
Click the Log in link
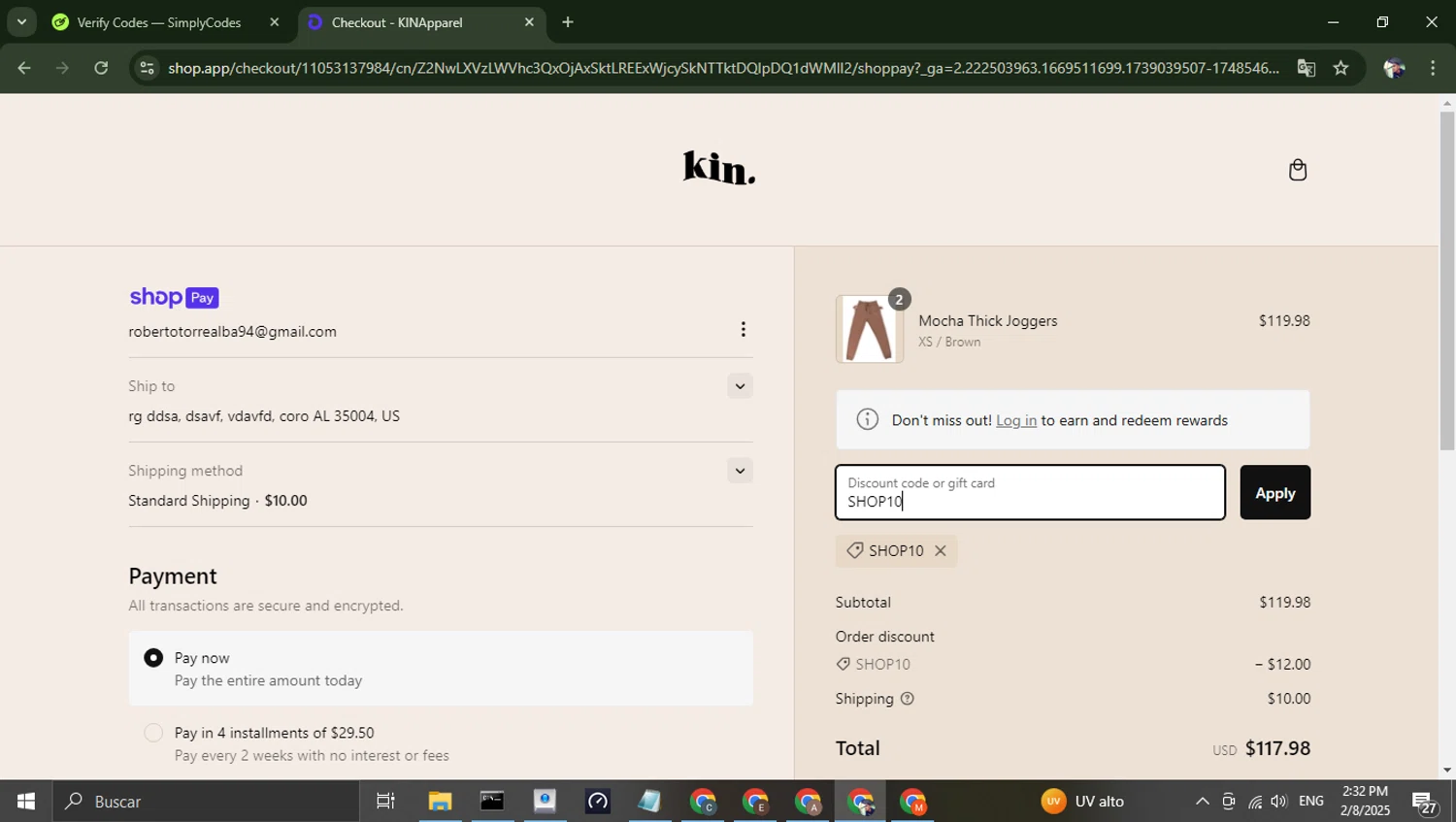click(x=1015, y=420)
